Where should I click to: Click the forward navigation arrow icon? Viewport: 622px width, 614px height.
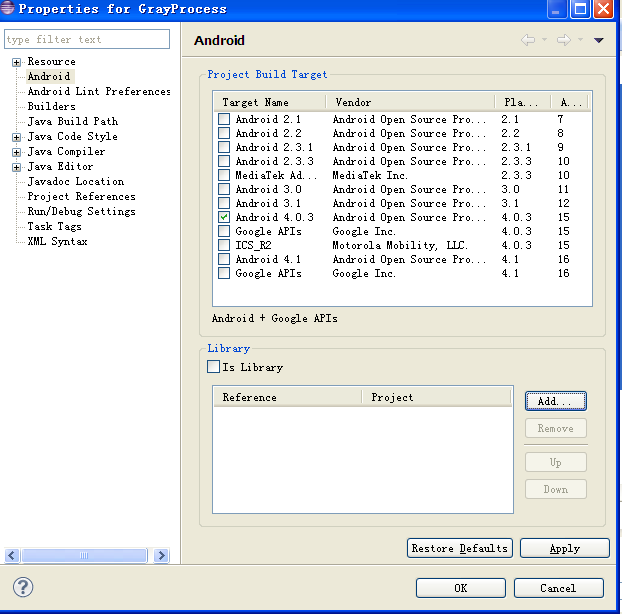(564, 40)
